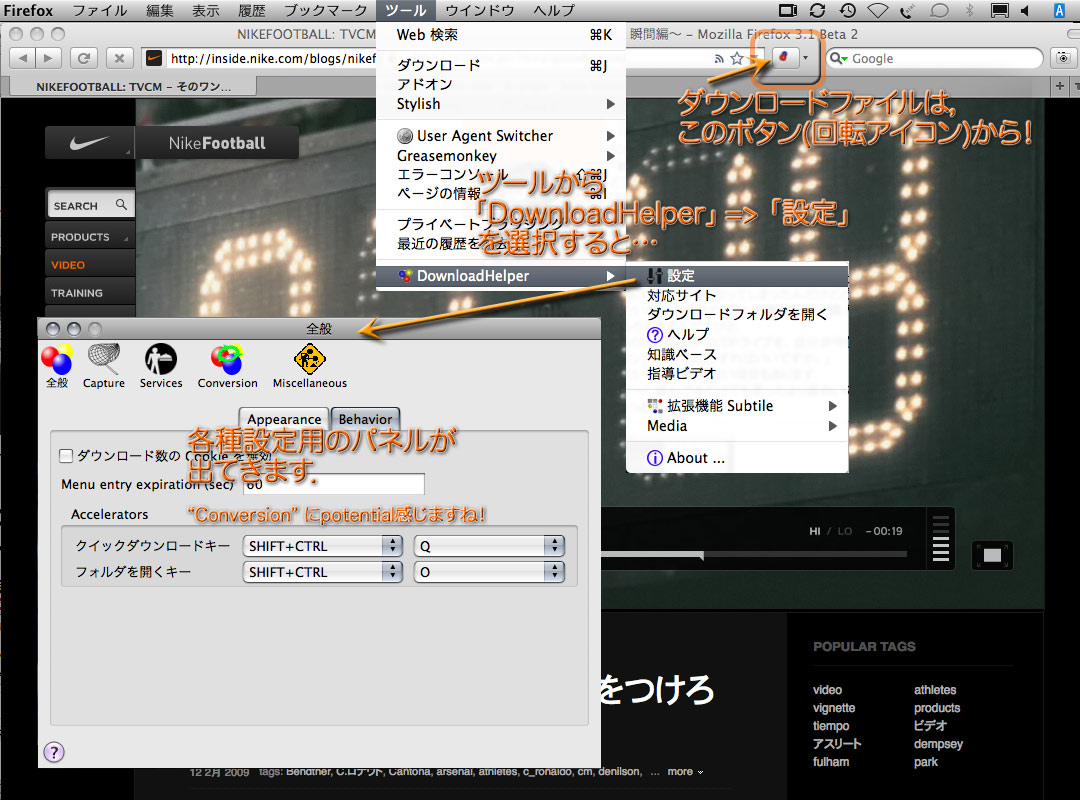Screen dimensions: 1080x800
Task: Choose 対応サイト from the submenu
Action: pos(737,296)
